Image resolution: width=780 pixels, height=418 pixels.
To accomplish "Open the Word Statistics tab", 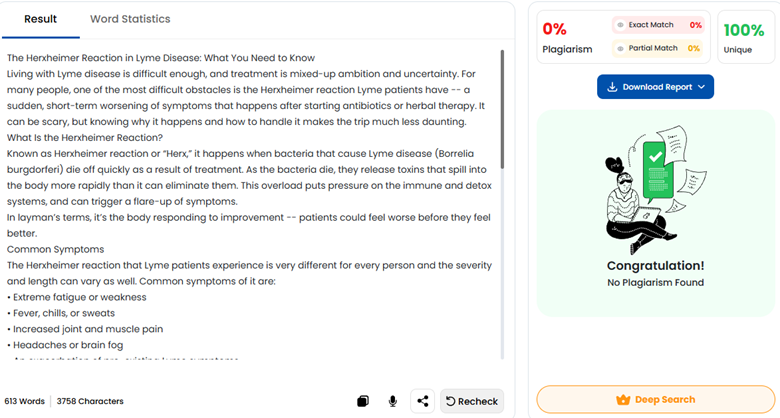I will [x=130, y=19].
